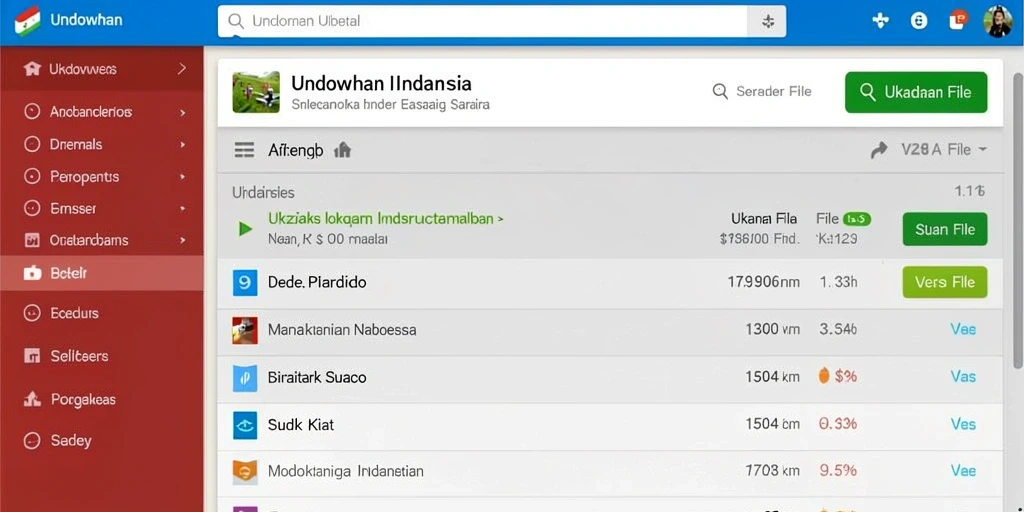Click the home icon beside Ukdovwers

point(32,69)
